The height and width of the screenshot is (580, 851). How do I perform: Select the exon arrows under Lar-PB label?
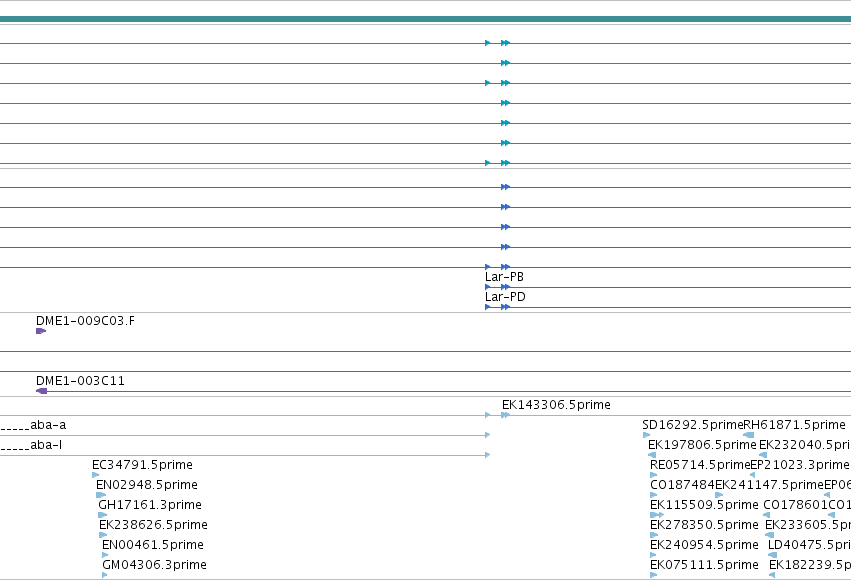coord(498,287)
